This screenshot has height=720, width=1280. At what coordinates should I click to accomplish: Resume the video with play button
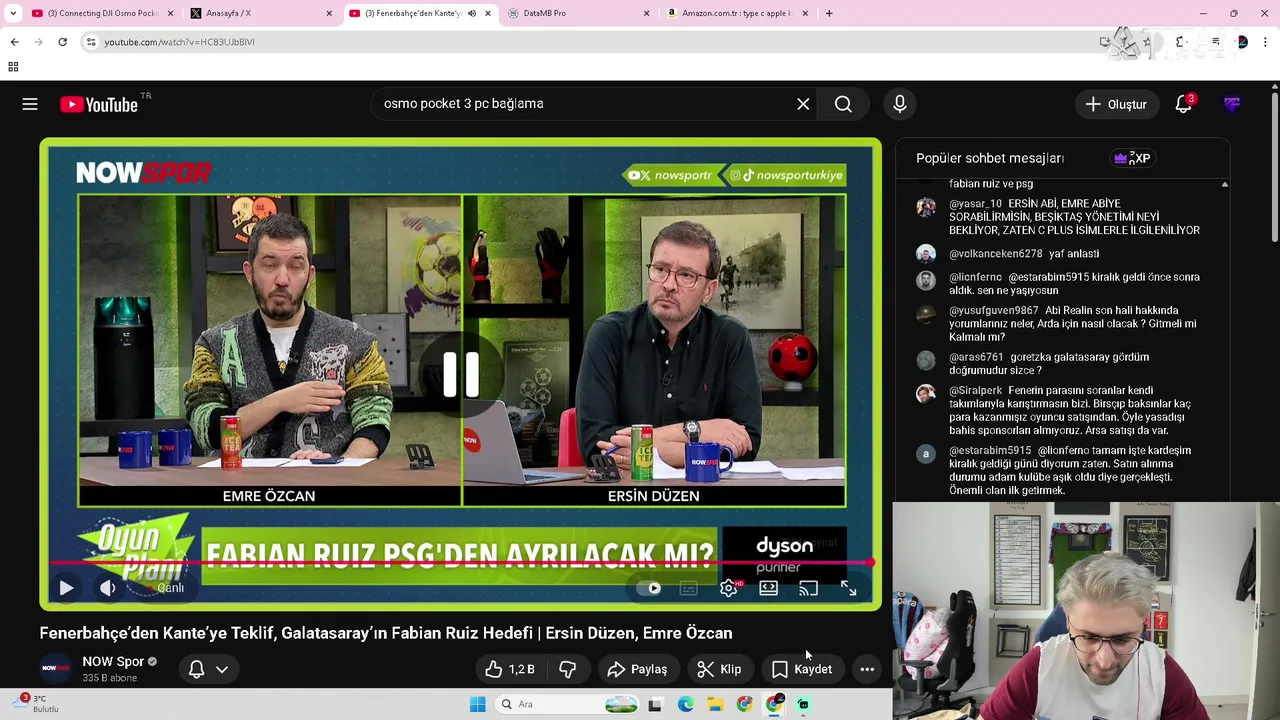[x=66, y=588]
